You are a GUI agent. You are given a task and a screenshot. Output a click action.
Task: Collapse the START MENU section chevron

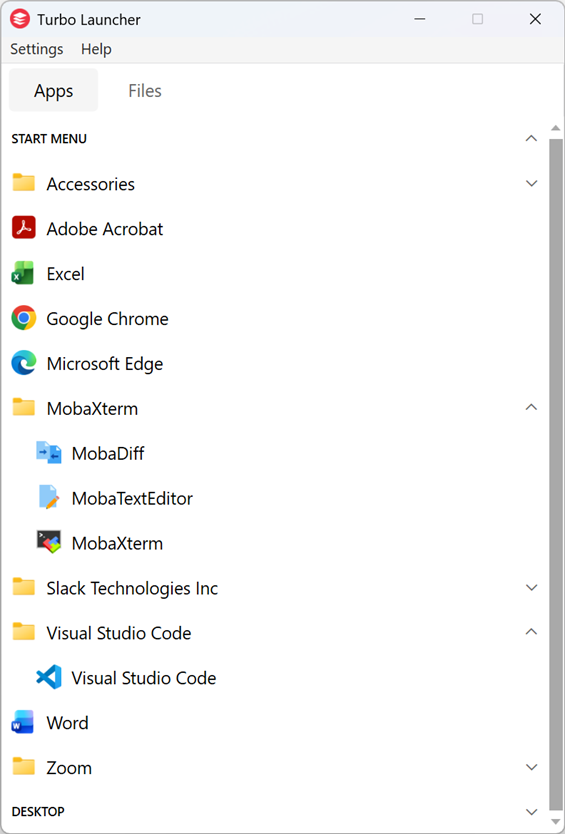(x=531, y=138)
